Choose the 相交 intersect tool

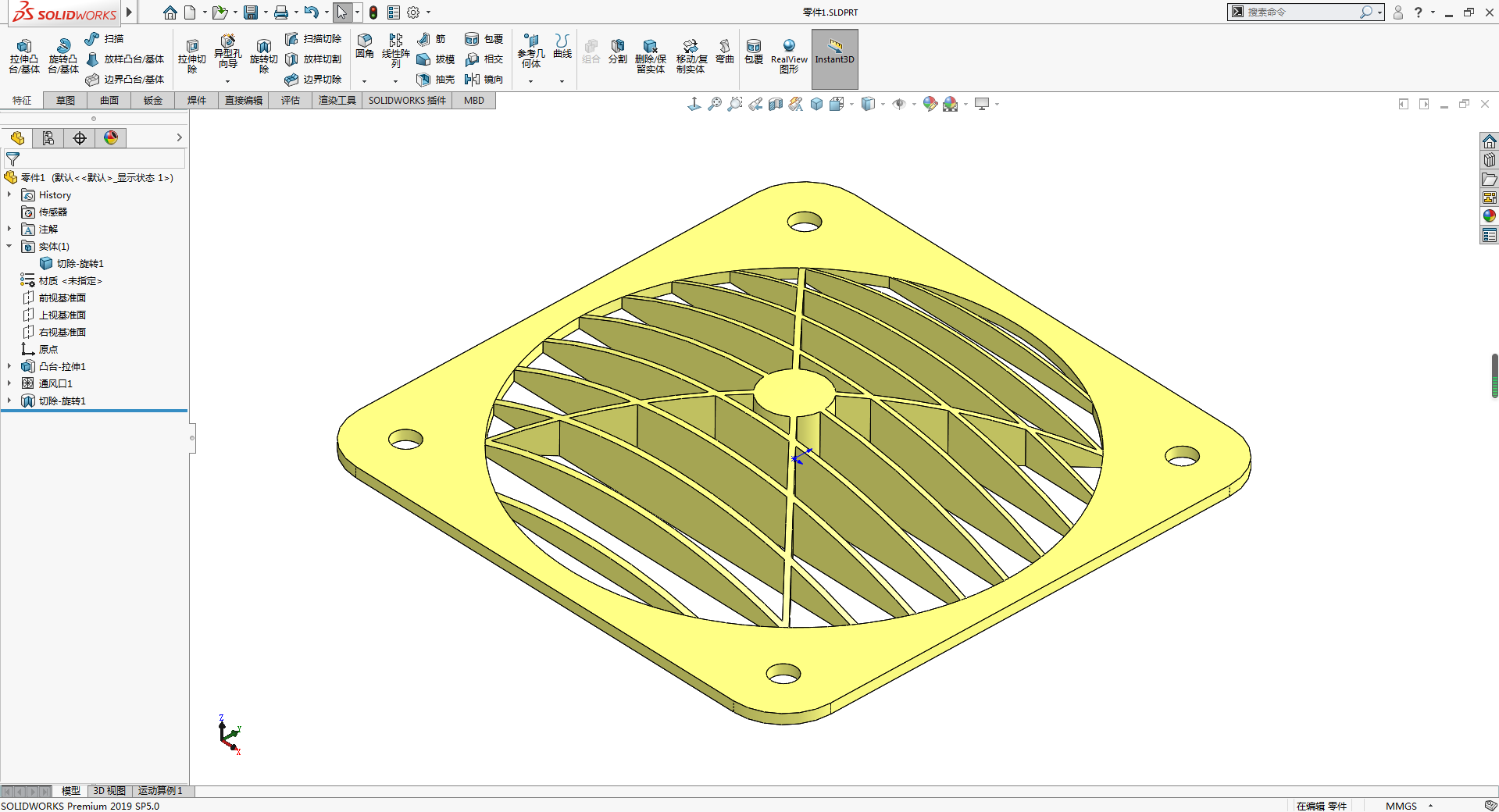484,59
